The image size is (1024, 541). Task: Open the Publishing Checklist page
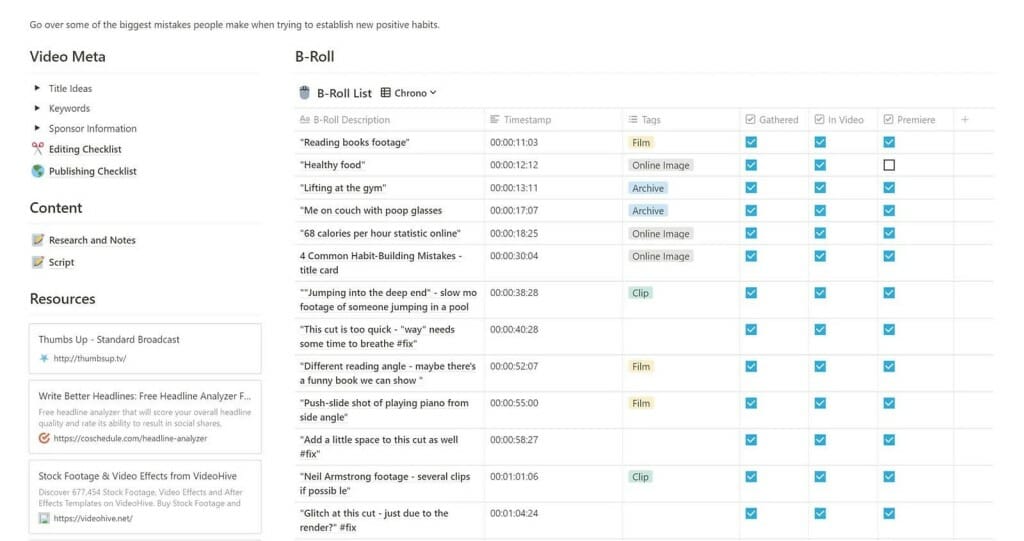[93, 171]
